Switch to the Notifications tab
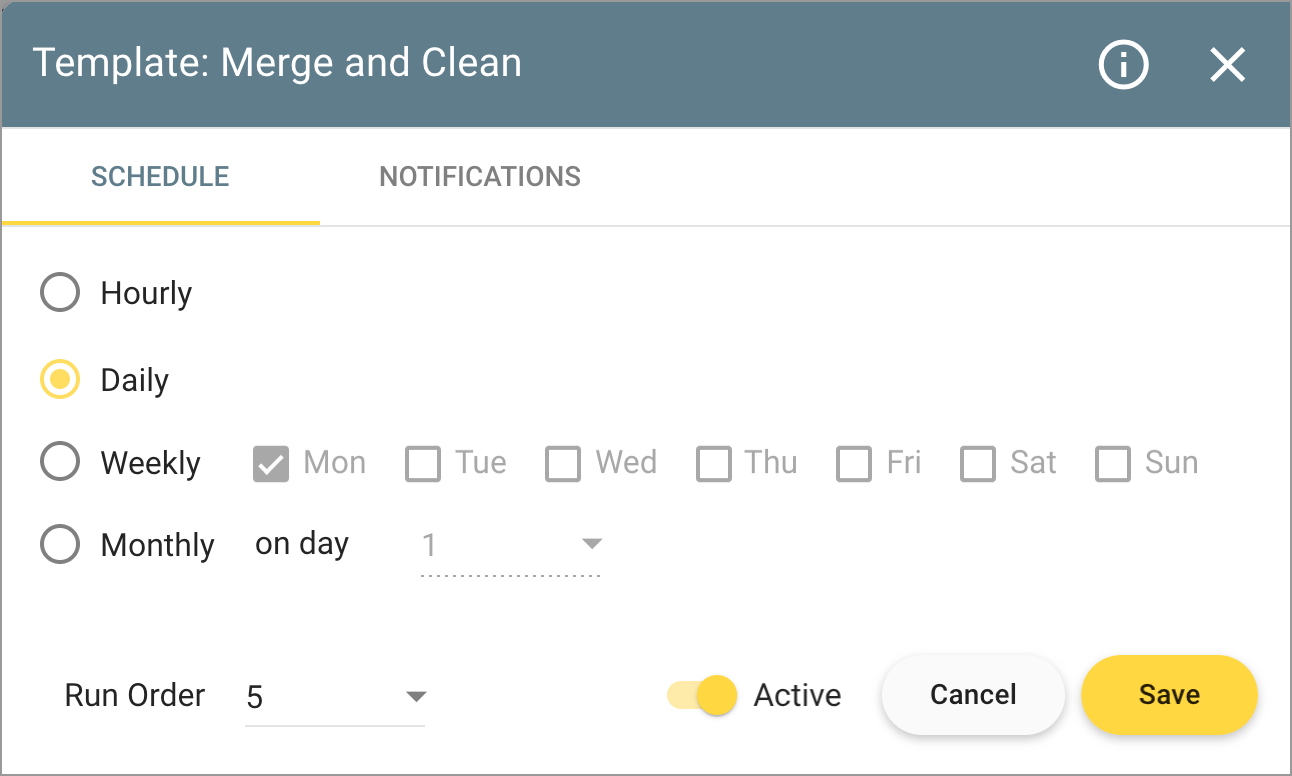This screenshot has height=776, width=1292. pos(480,177)
